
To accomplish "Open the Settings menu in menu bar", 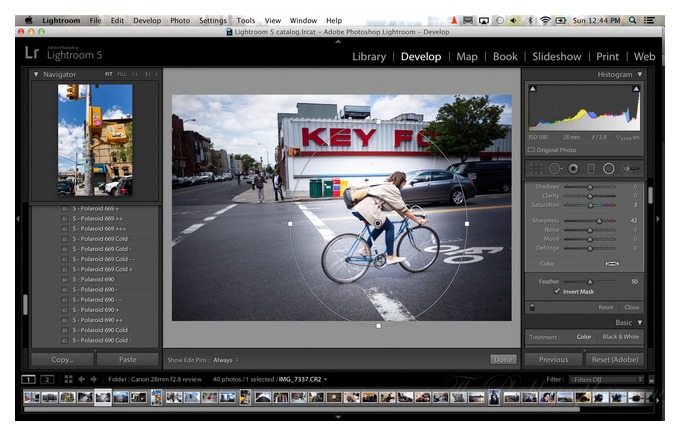I will pyautogui.click(x=212, y=20).
